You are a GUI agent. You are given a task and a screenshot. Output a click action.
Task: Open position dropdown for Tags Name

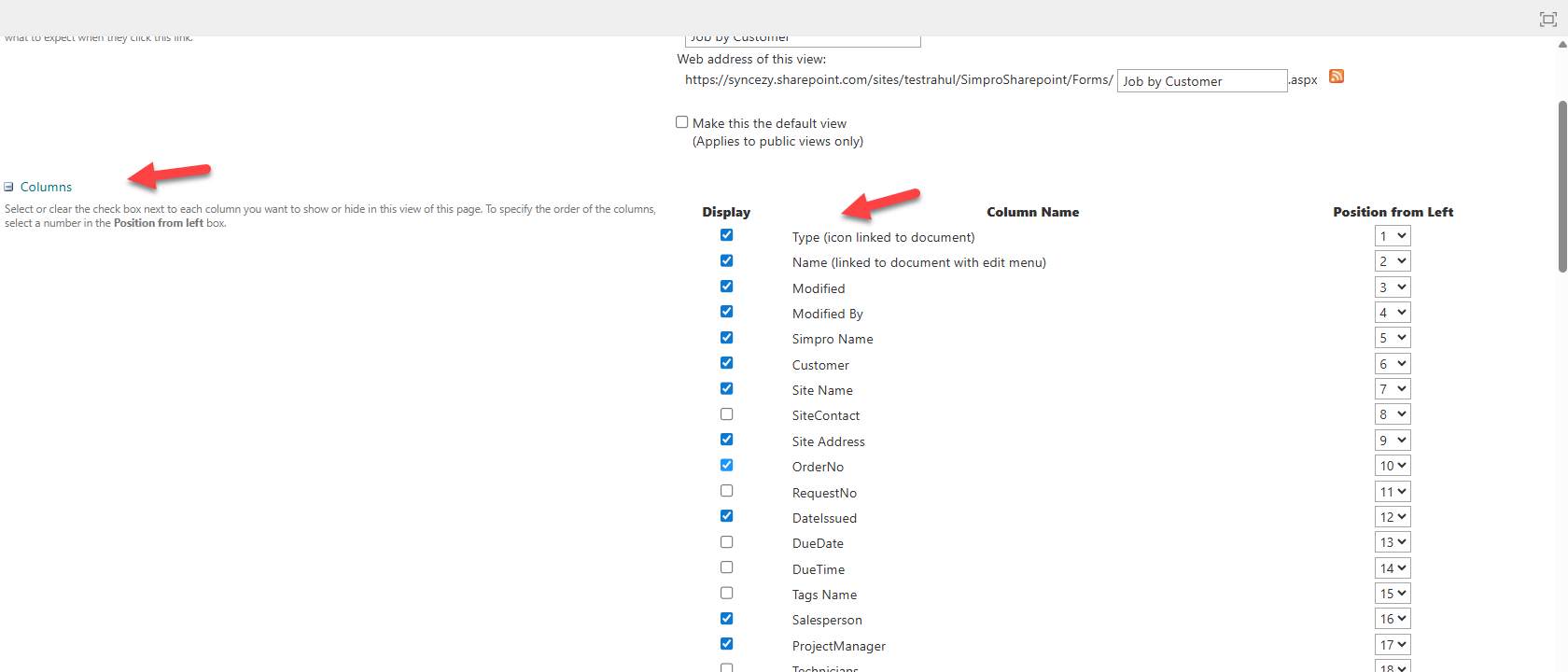tap(1392, 594)
